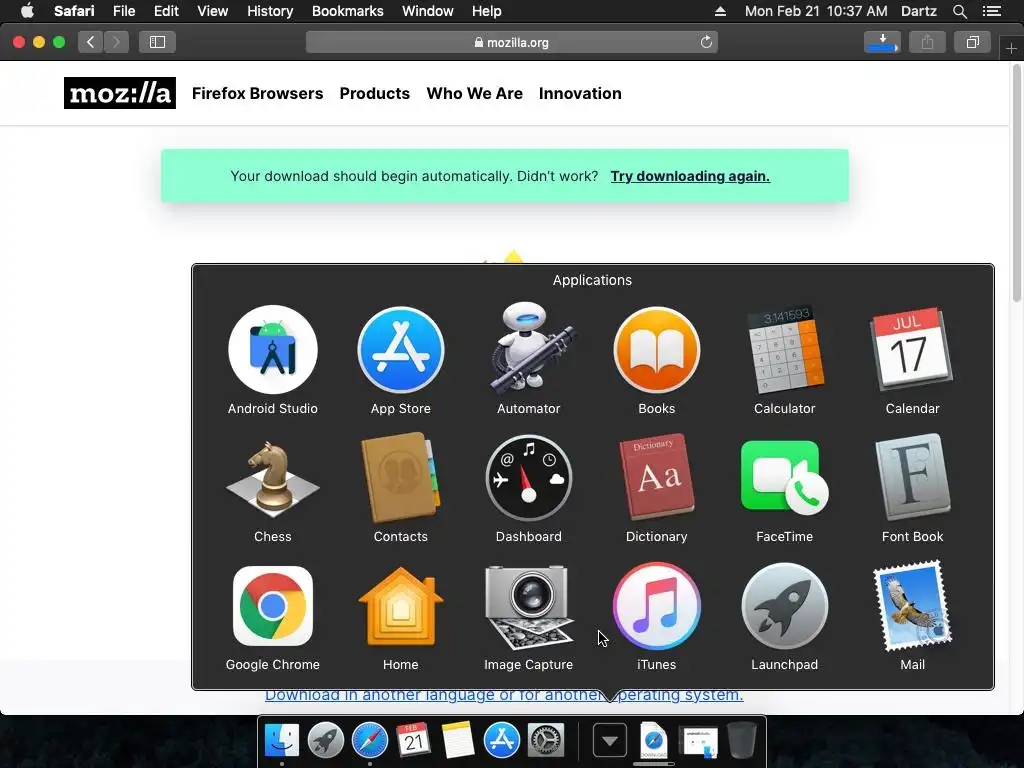1024x768 pixels.
Task: Open the Edit menu
Action: click(166, 11)
